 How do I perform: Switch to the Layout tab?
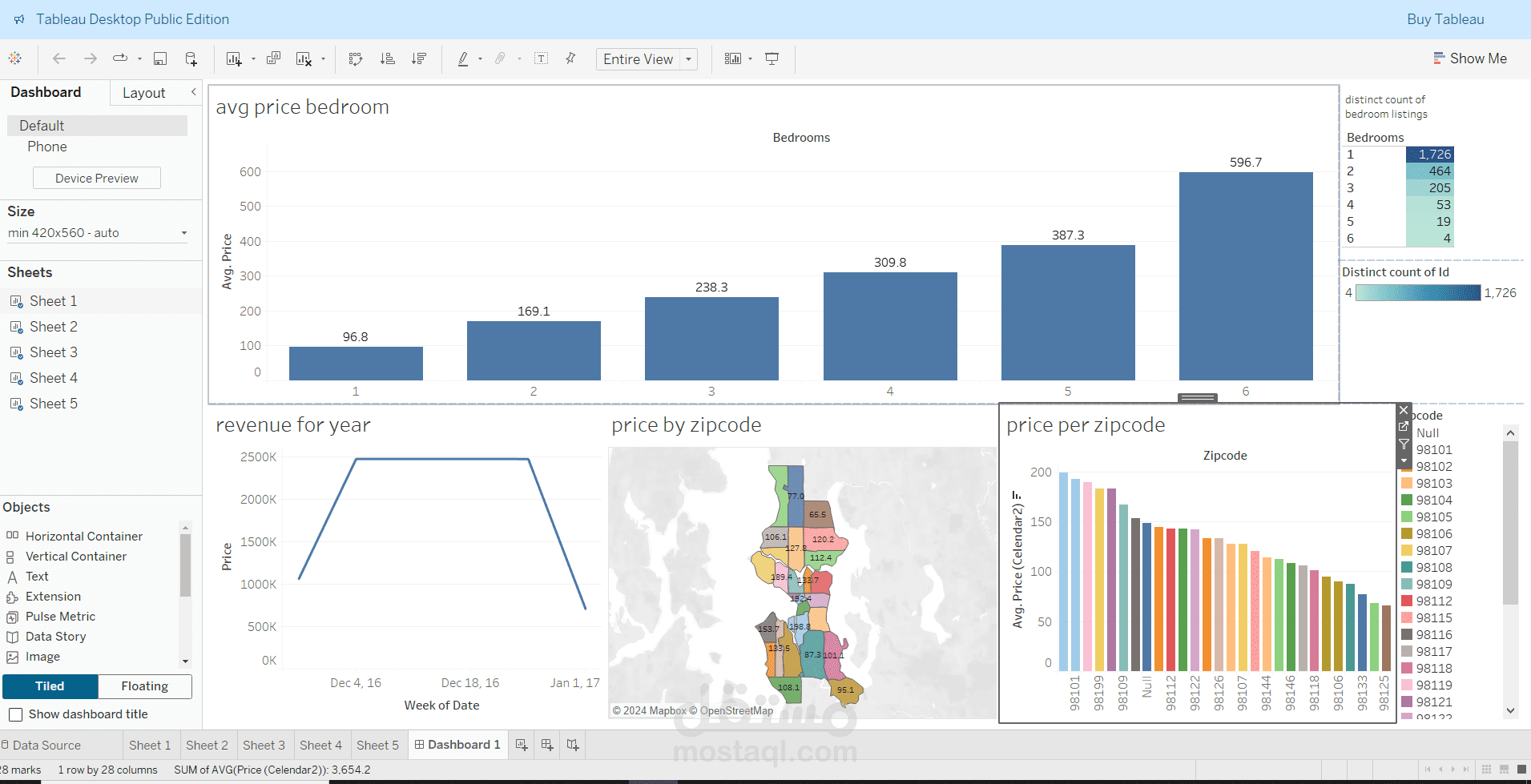[143, 93]
